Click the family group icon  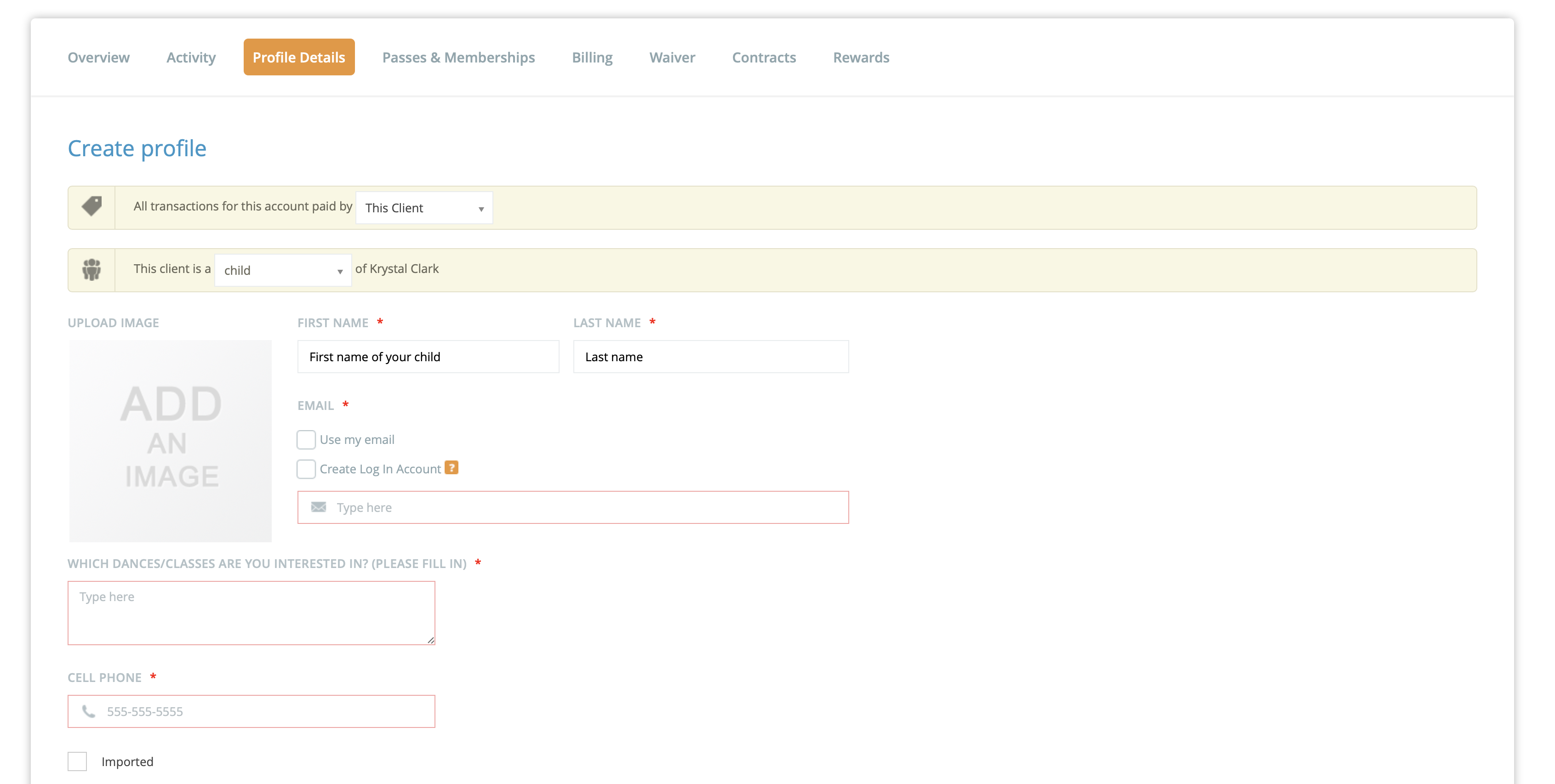pyautogui.click(x=92, y=269)
